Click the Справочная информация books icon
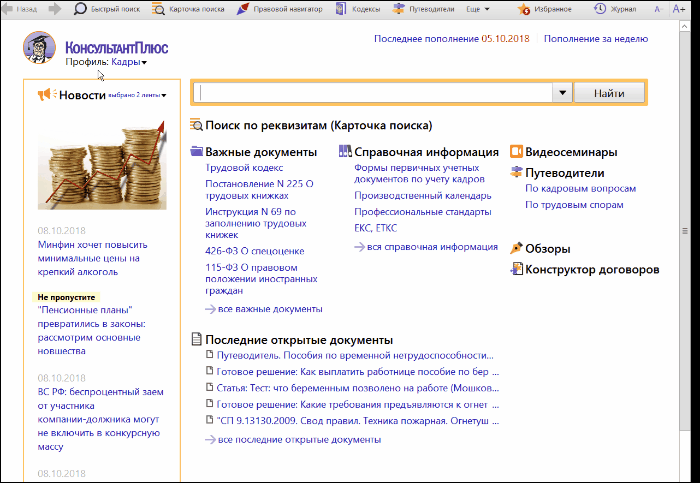The width and height of the screenshot is (700, 483). click(x=345, y=151)
